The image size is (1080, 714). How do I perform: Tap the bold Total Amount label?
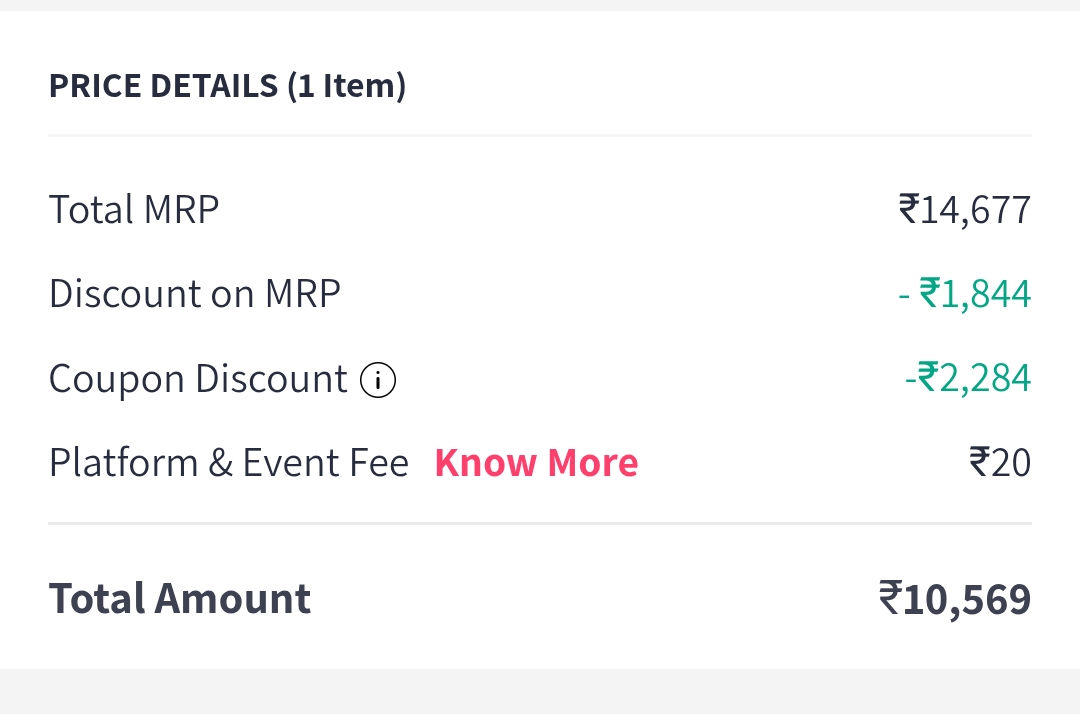pos(180,598)
